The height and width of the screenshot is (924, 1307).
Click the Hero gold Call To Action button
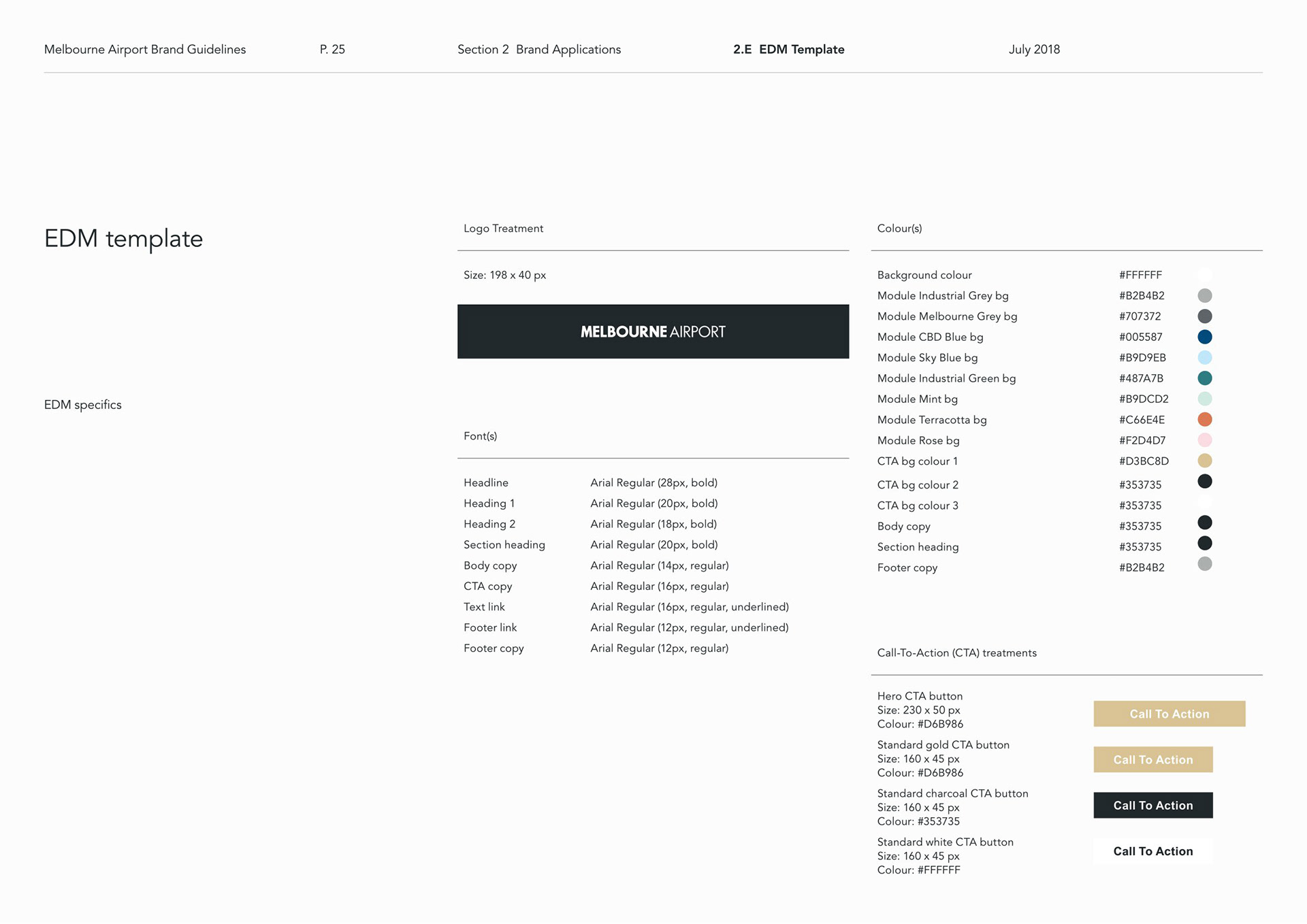click(1169, 714)
